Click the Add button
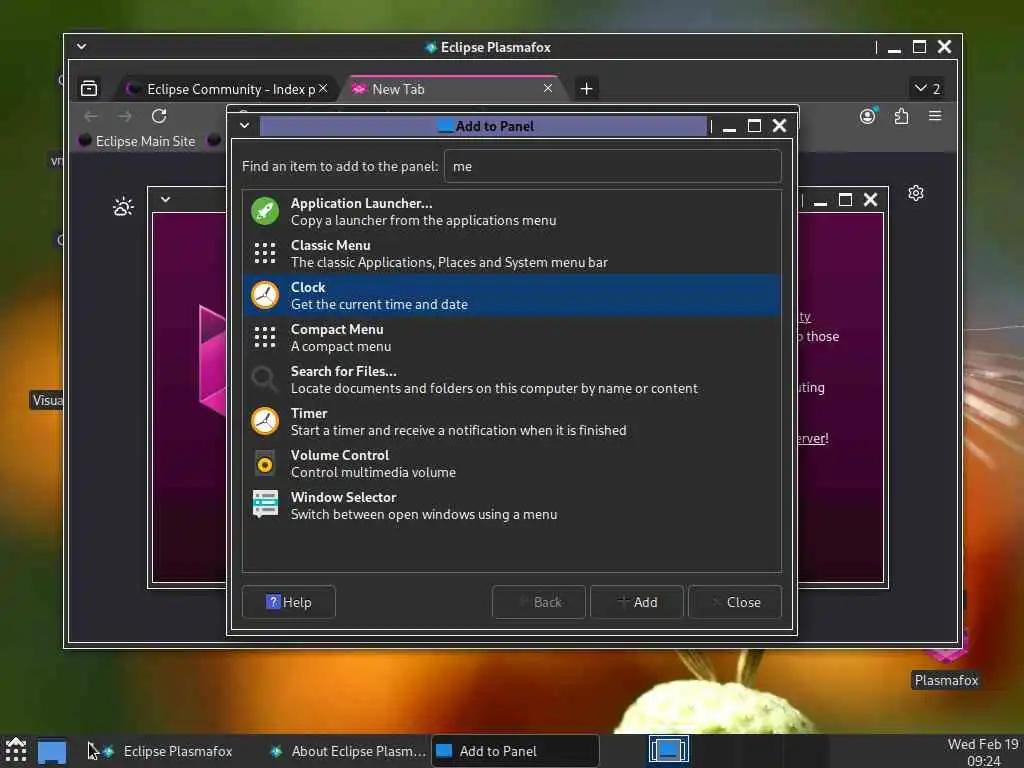1024x768 pixels. pyautogui.click(x=637, y=602)
